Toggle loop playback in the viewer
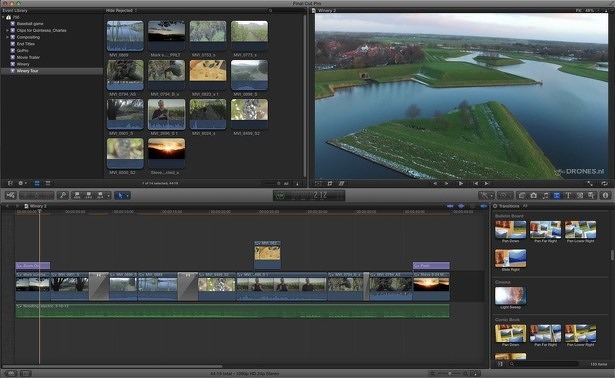The width and height of the screenshot is (615, 378). click(x=604, y=184)
